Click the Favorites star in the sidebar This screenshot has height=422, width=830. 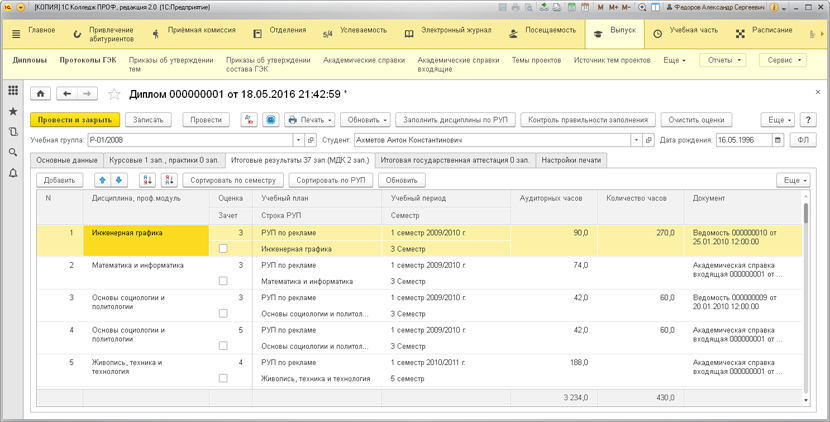13,111
